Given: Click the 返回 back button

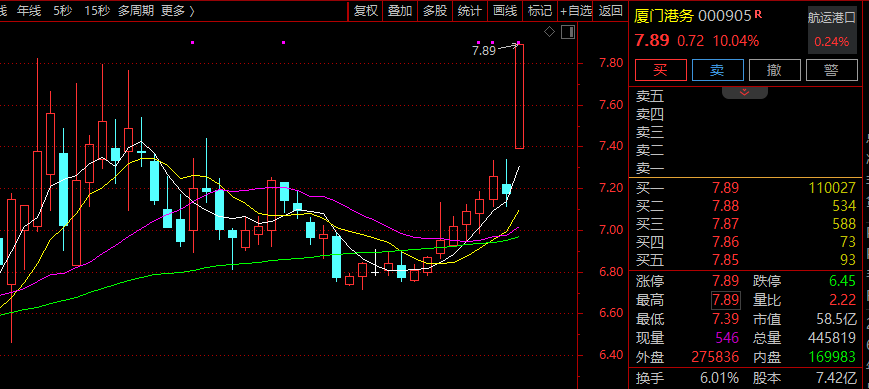Looking at the screenshot, I should (x=611, y=11).
